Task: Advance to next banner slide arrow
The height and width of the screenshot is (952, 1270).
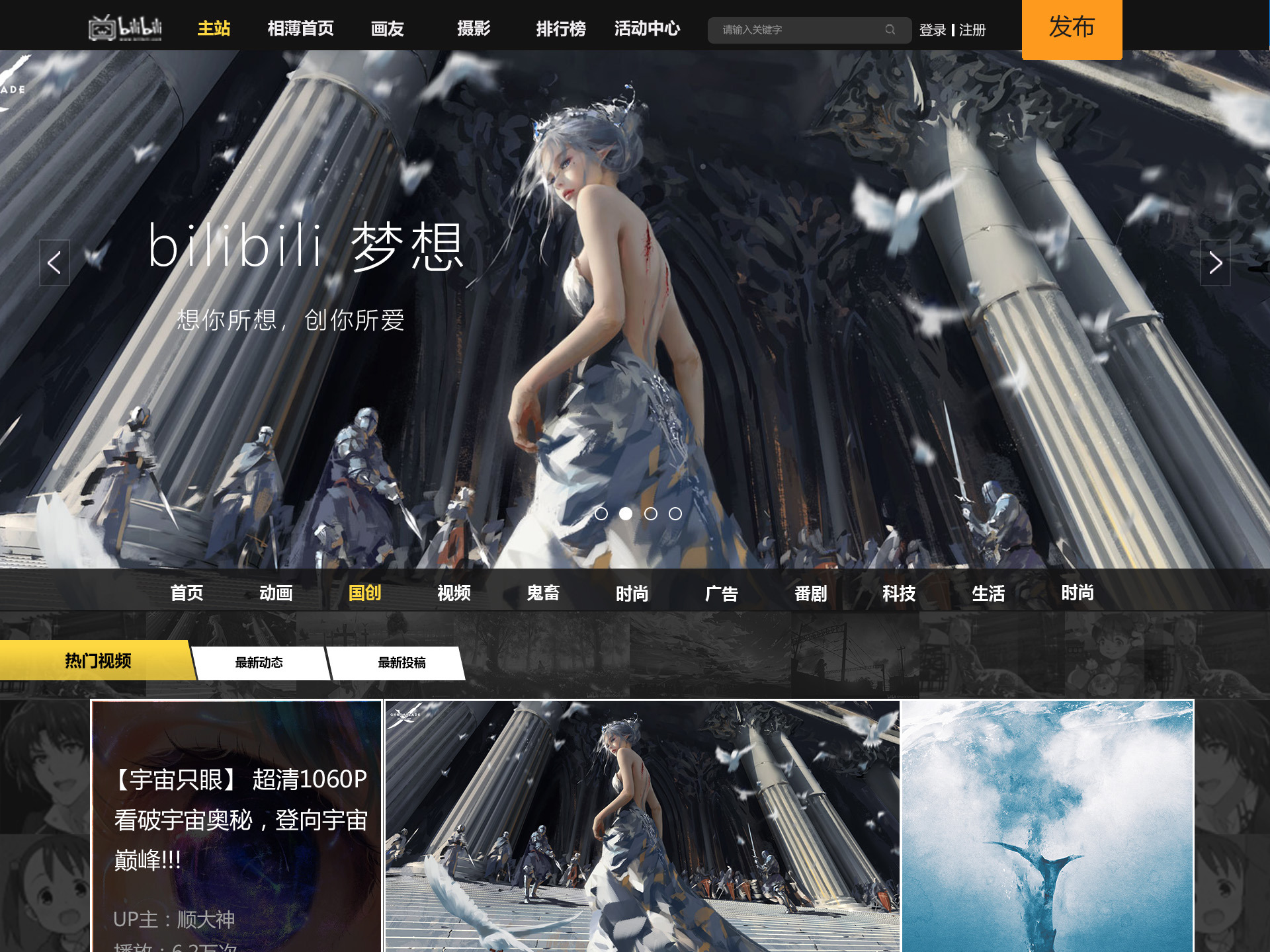Action: 1215,263
